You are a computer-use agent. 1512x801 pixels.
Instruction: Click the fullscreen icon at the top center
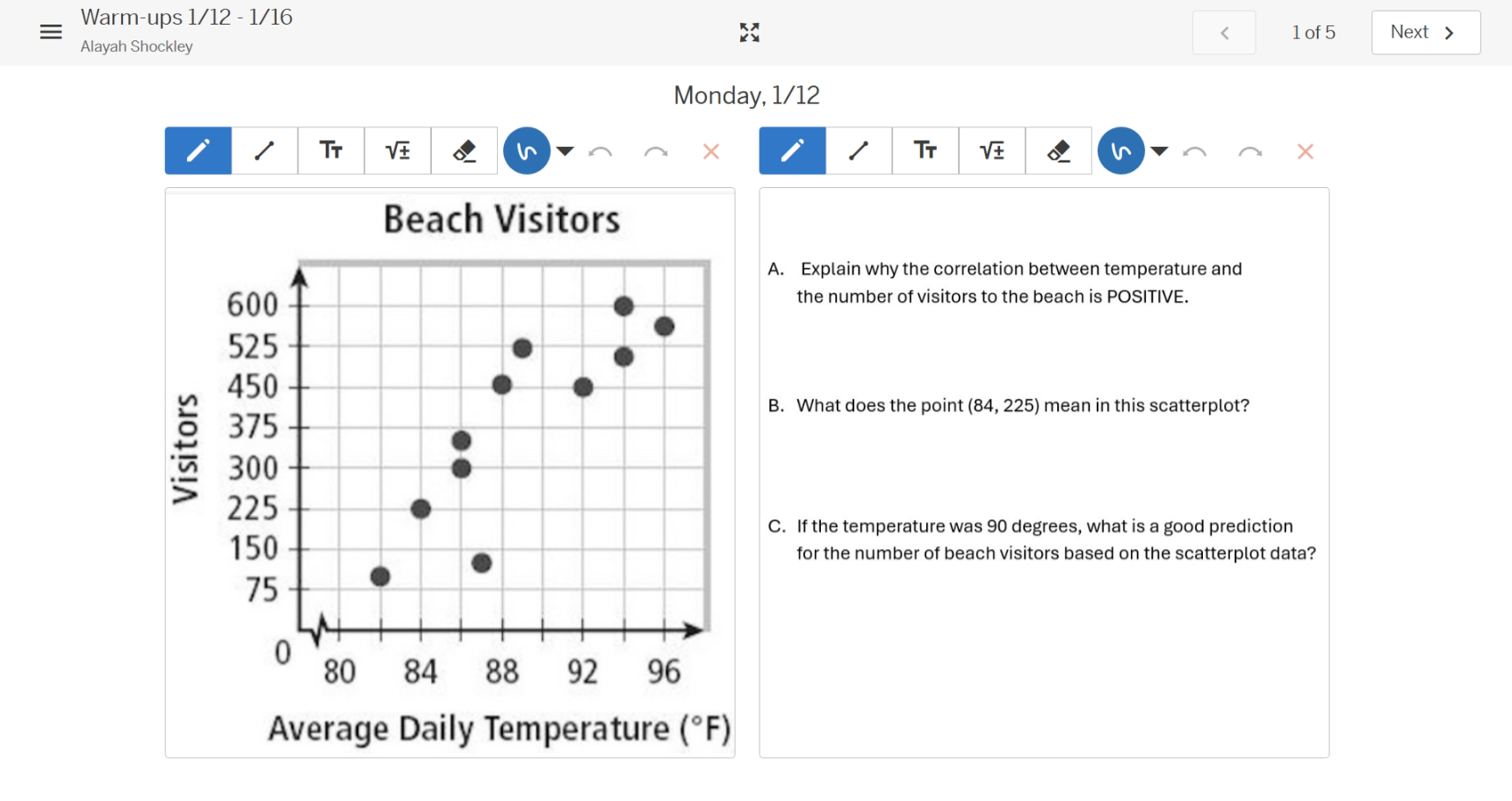(x=749, y=32)
